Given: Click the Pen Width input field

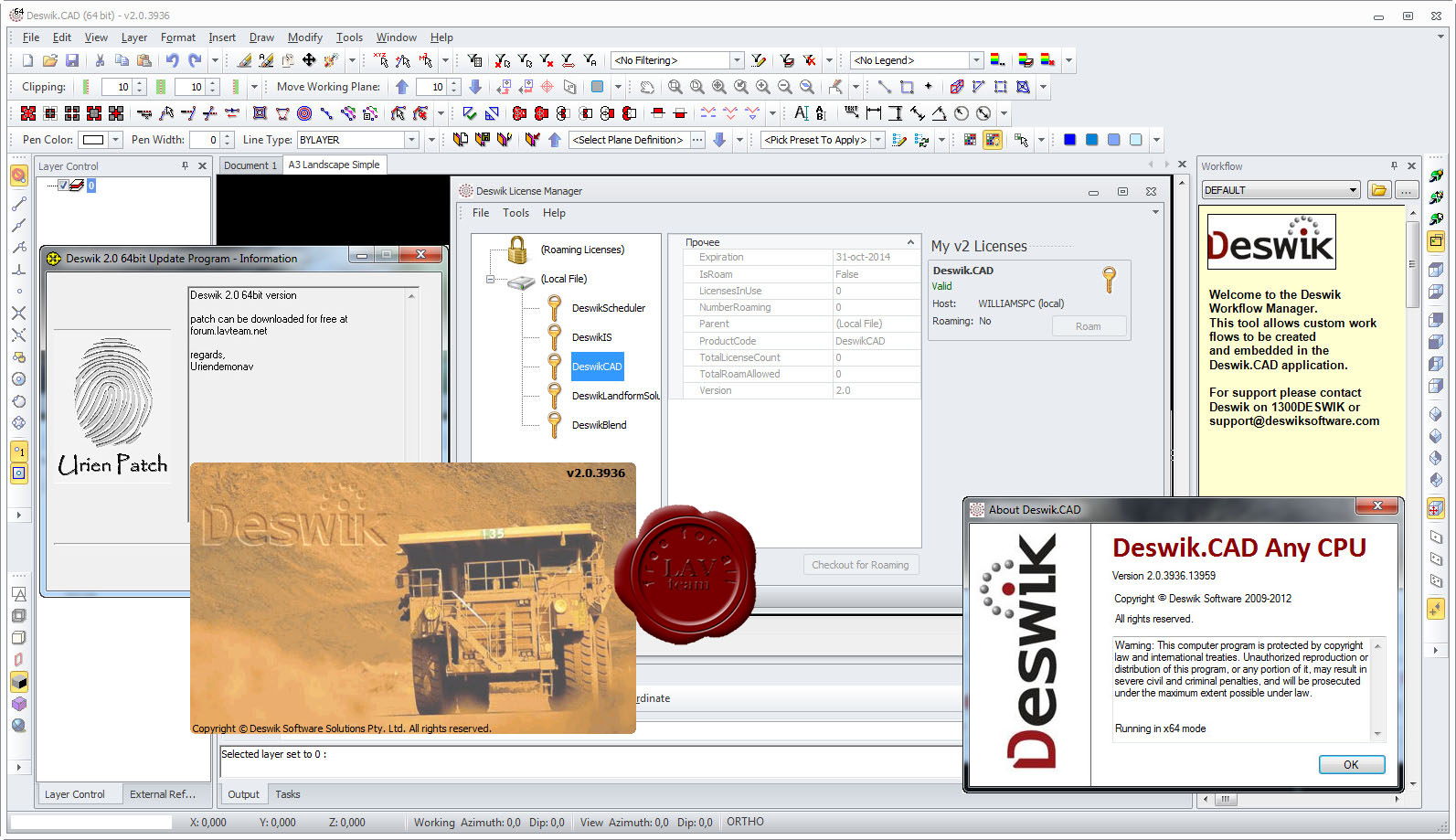Looking at the screenshot, I should click(x=203, y=140).
